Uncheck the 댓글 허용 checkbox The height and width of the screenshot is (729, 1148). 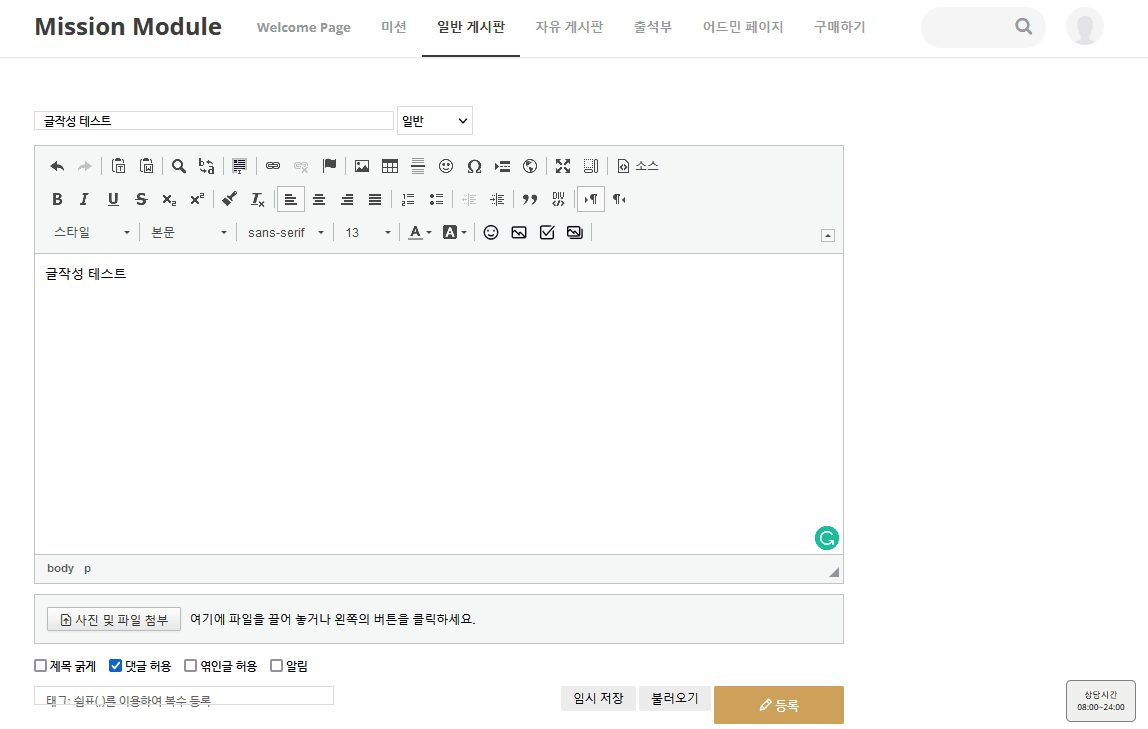click(115, 666)
